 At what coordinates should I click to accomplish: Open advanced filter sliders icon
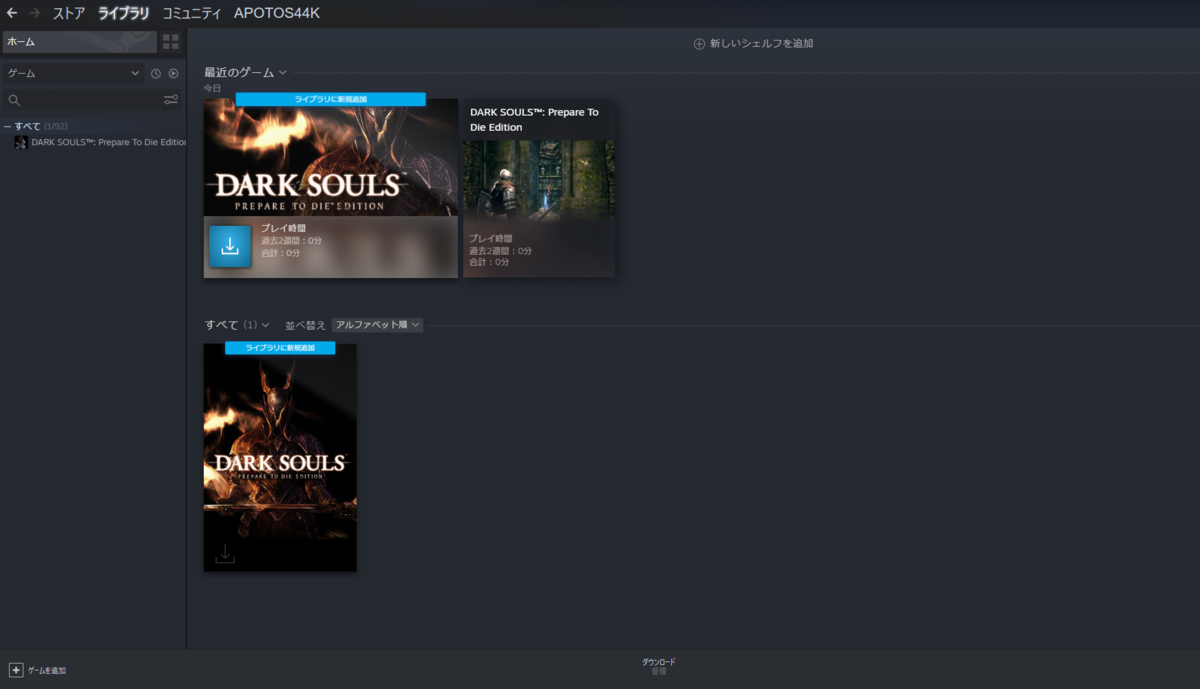(x=171, y=100)
